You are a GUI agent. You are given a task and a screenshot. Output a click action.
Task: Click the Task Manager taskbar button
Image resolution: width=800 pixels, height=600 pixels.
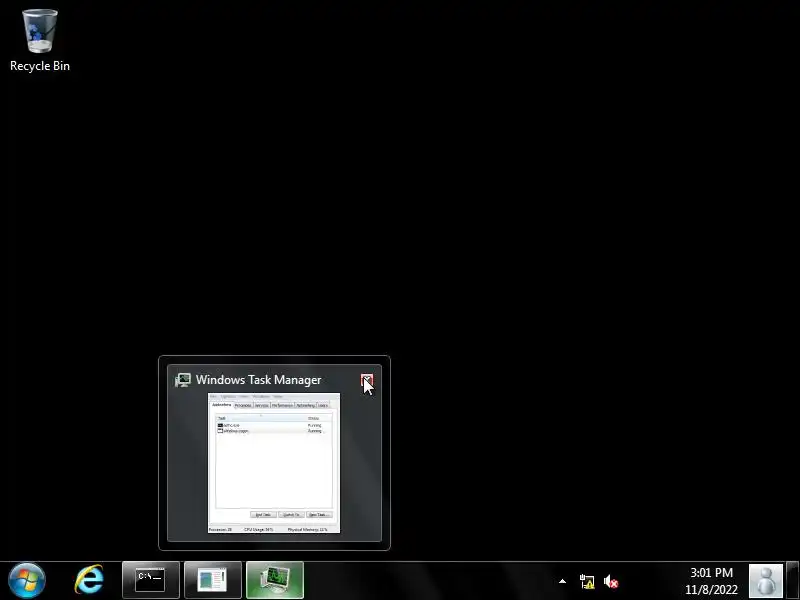275,580
